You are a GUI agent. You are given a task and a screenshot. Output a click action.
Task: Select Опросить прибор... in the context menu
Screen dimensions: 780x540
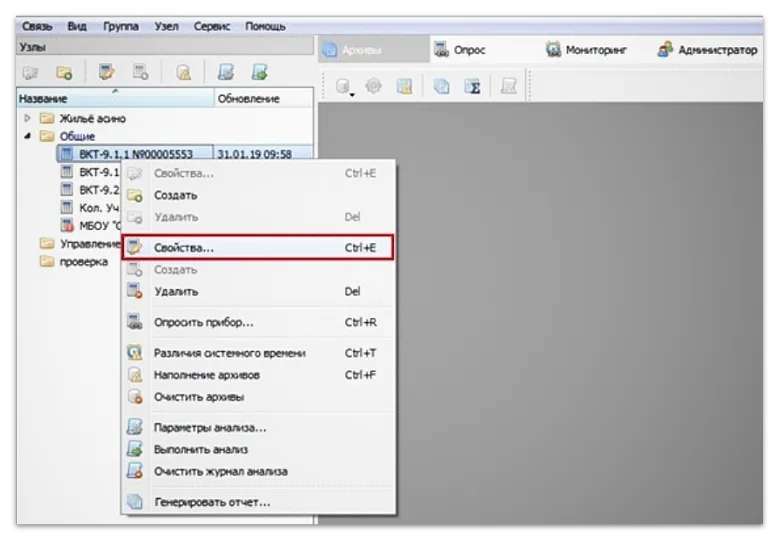(203, 323)
